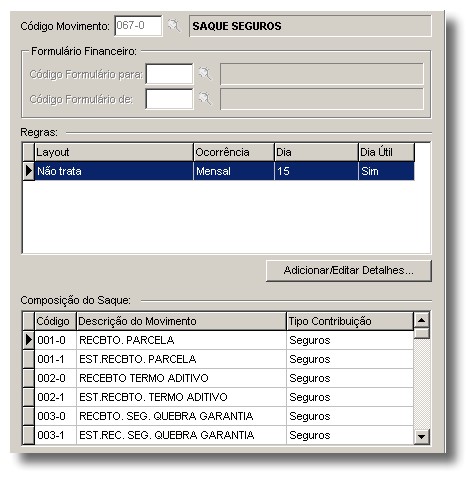Click the Regras row selector arrow
The image size is (466, 503).
point(29,171)
